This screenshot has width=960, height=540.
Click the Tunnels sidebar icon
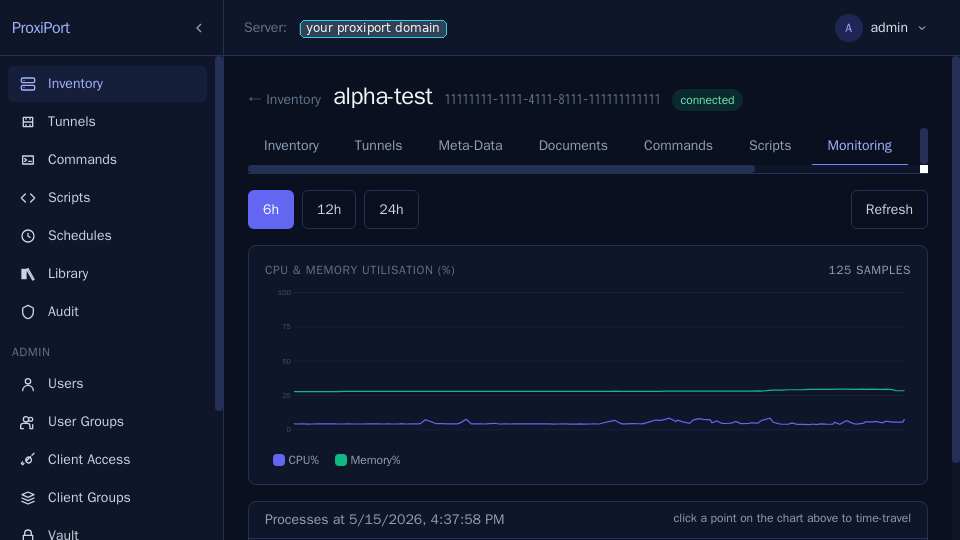coord(28,122)
